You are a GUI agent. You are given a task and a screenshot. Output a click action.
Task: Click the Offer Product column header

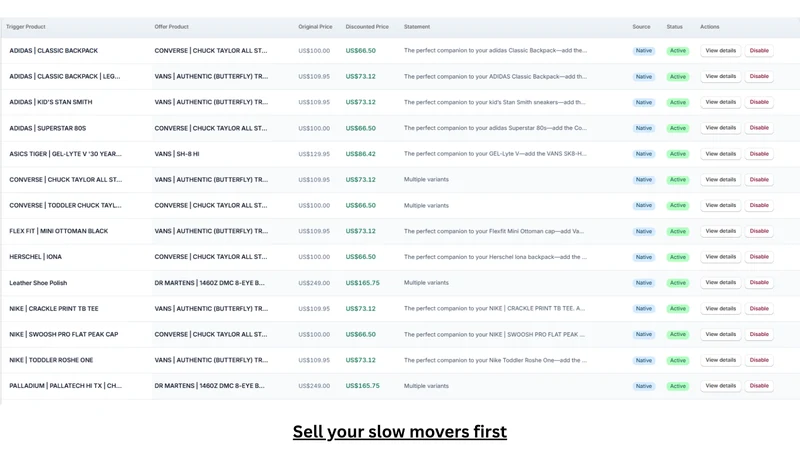pos(171,27)
